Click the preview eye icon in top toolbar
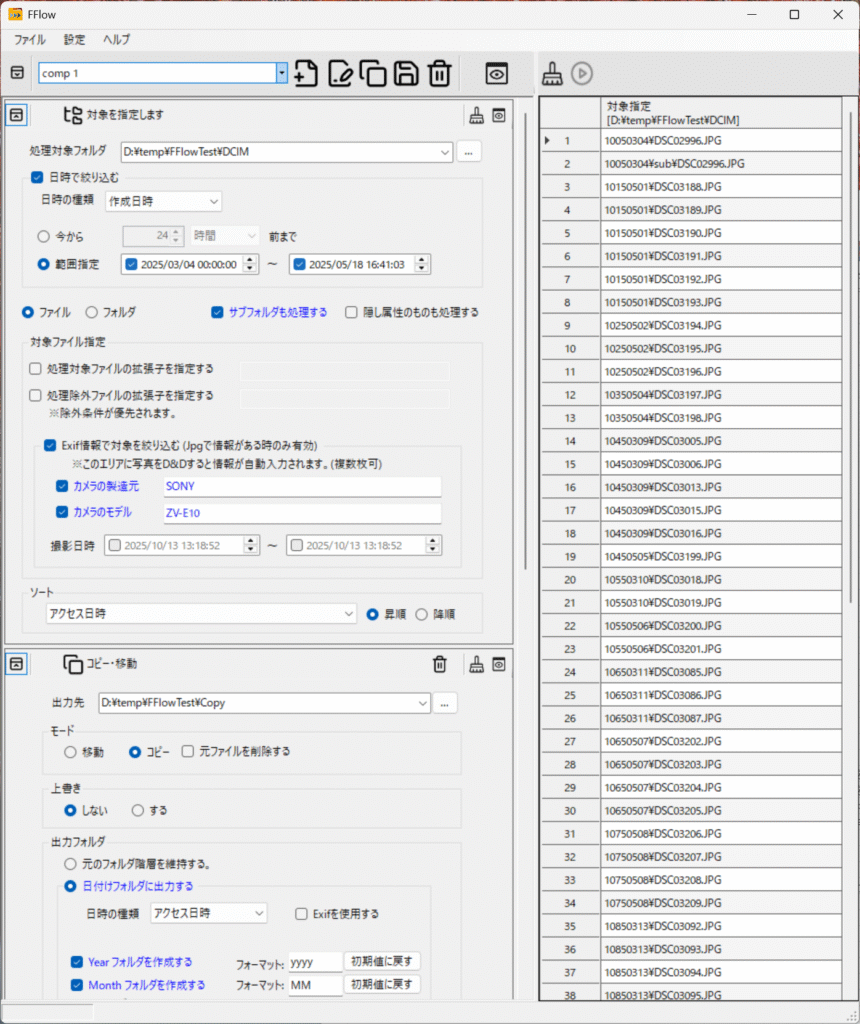 pos(497,73)
